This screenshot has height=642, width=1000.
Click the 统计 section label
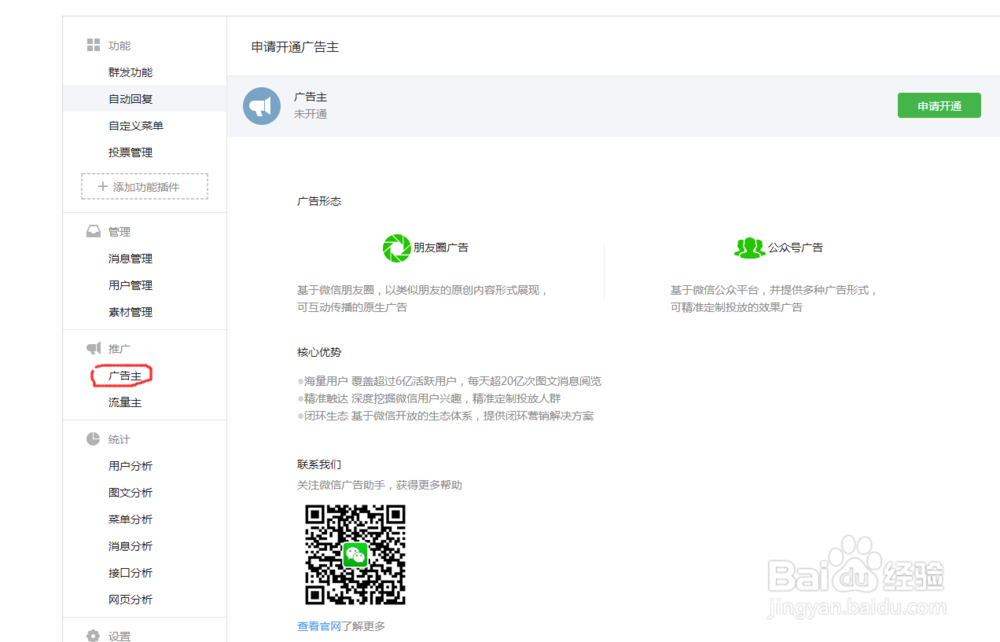[x=119, y=439]
